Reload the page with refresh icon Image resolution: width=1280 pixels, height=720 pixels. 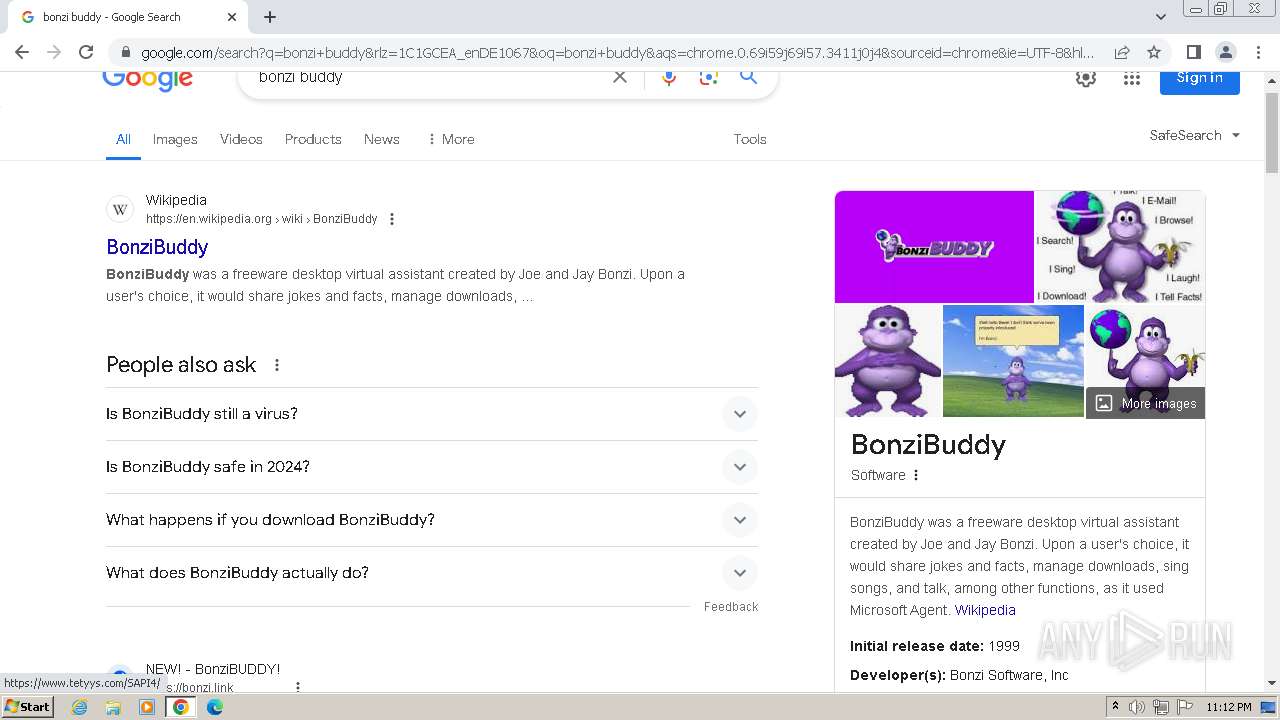(86, 52)
